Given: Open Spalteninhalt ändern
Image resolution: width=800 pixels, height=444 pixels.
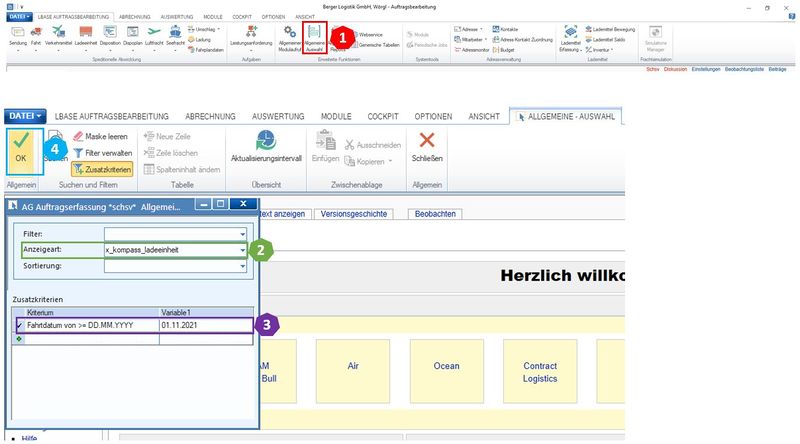Looking at the screenshot, I should click(x=182, y=169).
